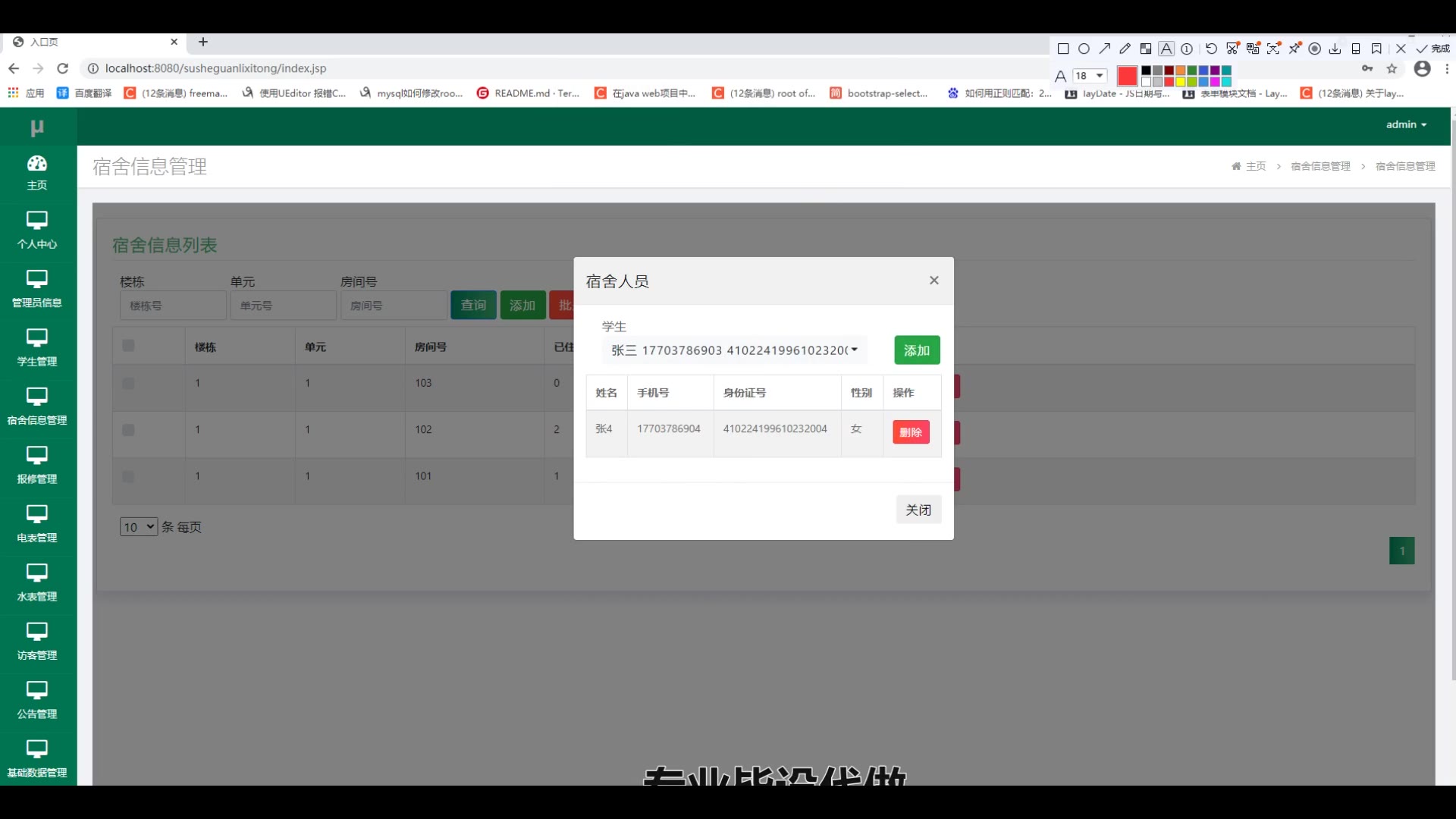Click the 水表管理 sidebar icon
This screenshot has width=1456, height=819.
point(36,573)
